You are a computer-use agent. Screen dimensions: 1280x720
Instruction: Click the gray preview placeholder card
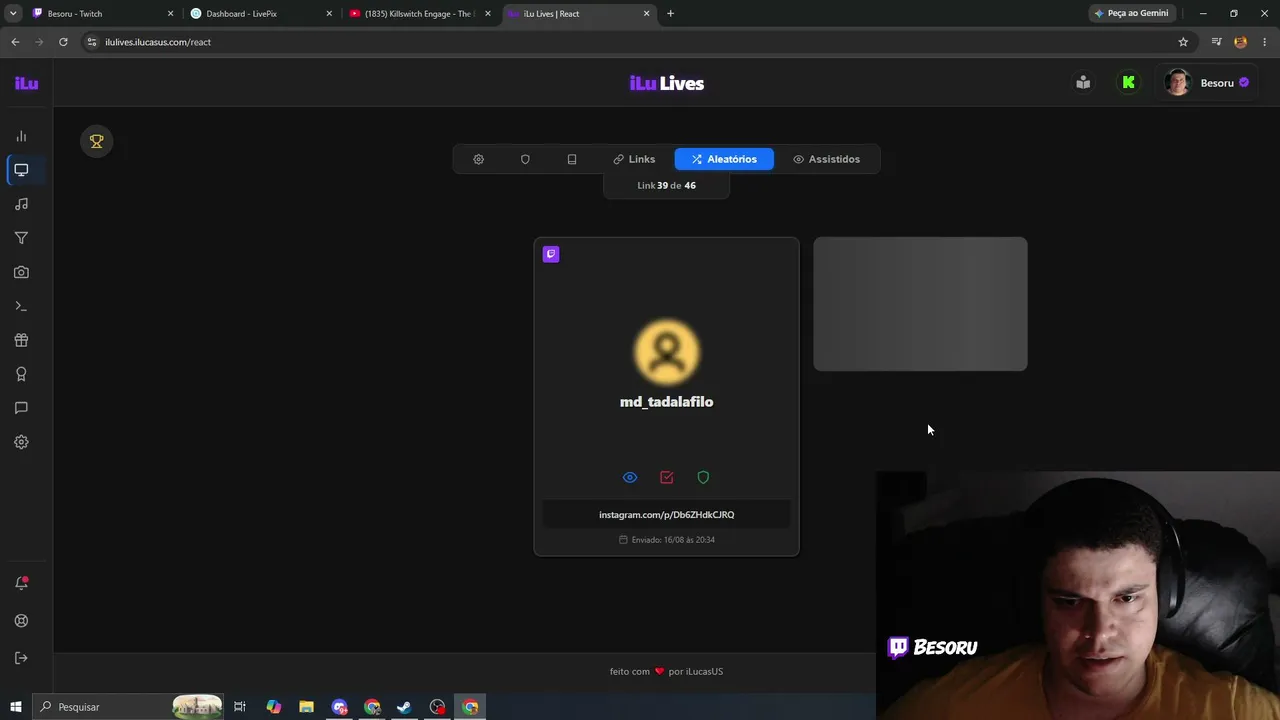(920, 304)
